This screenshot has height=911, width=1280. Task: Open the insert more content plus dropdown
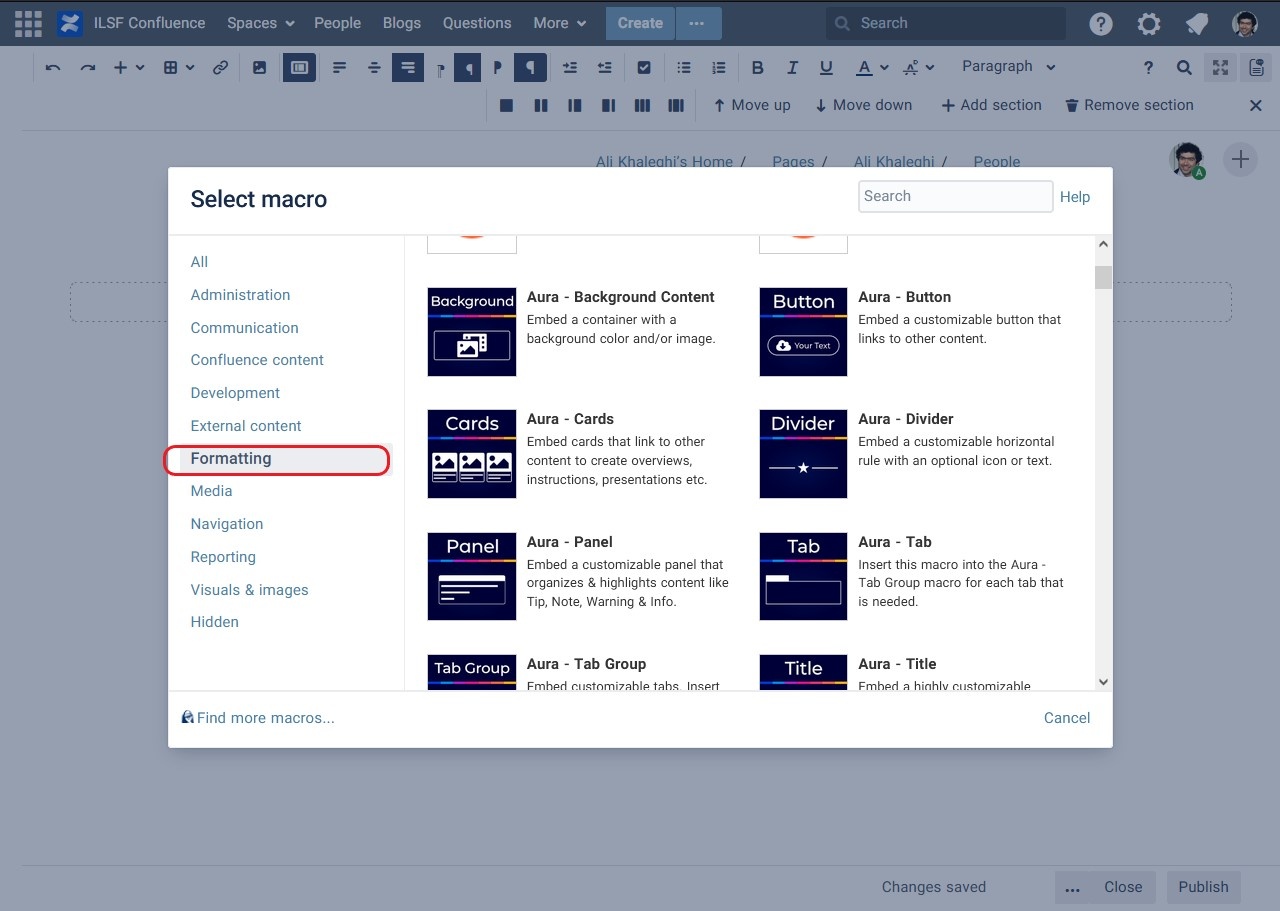tap(129, 68)
